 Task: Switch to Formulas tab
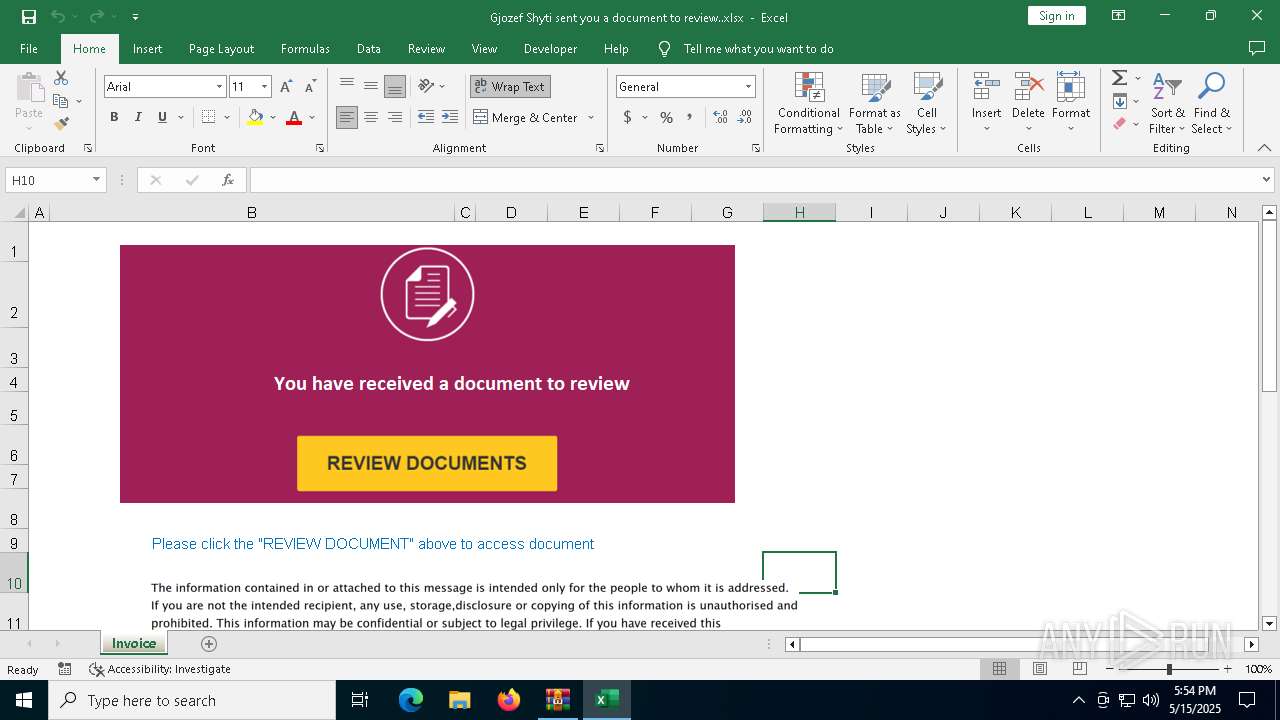305,49
